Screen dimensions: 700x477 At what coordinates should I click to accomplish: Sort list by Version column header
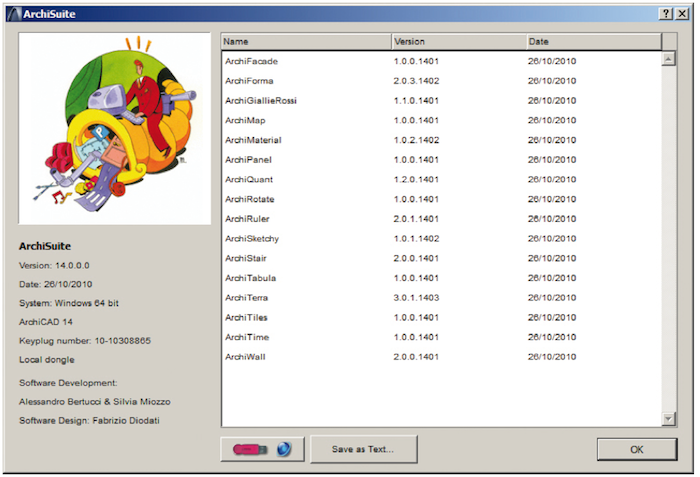tap(459, 42)
